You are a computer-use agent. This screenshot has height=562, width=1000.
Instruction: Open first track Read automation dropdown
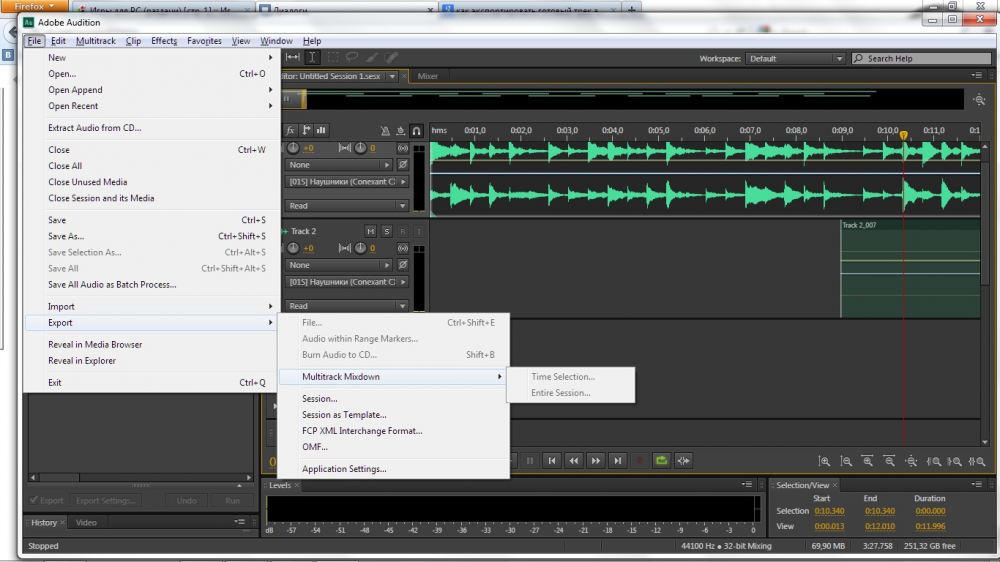(x=347, y=205)
